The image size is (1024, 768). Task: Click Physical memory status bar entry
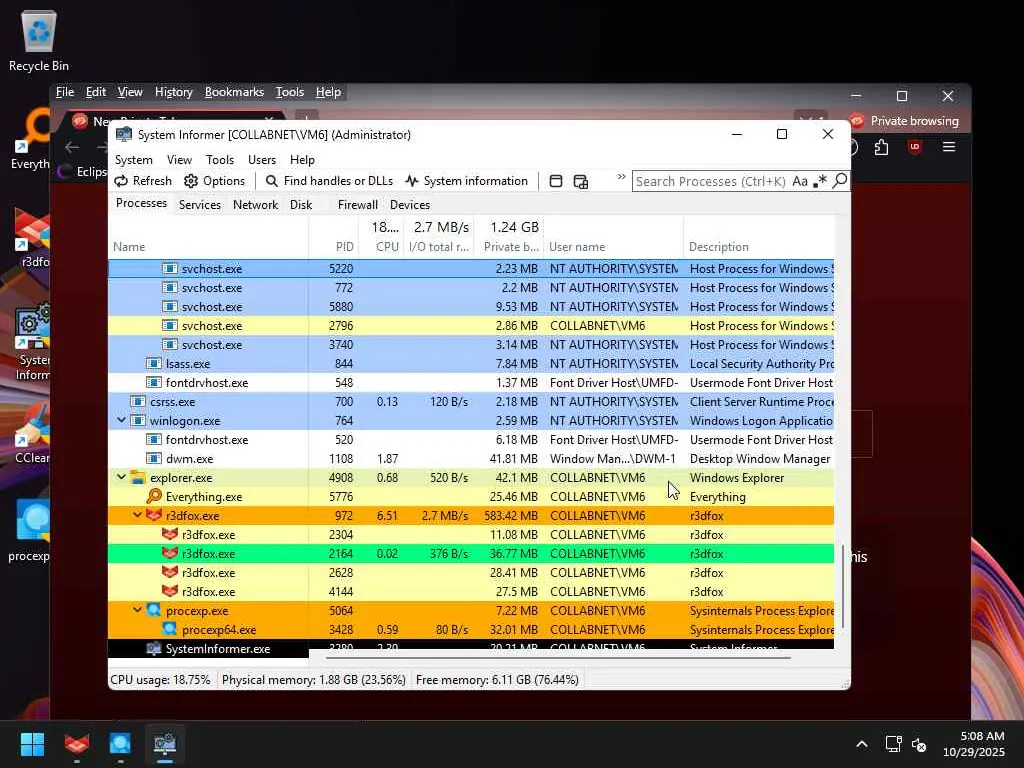313,680
